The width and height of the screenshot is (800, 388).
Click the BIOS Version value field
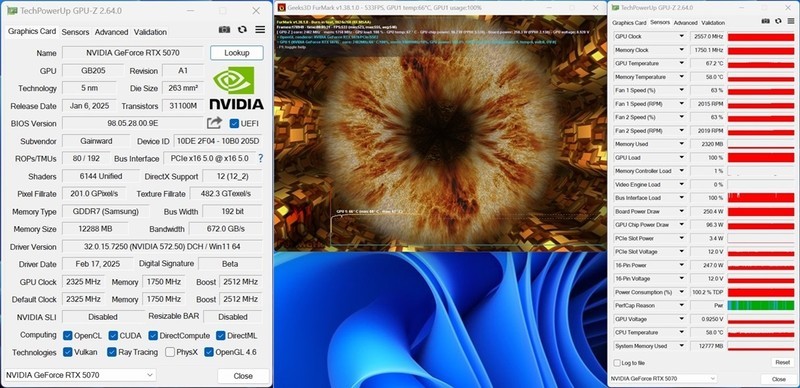[x=133, y=123]
